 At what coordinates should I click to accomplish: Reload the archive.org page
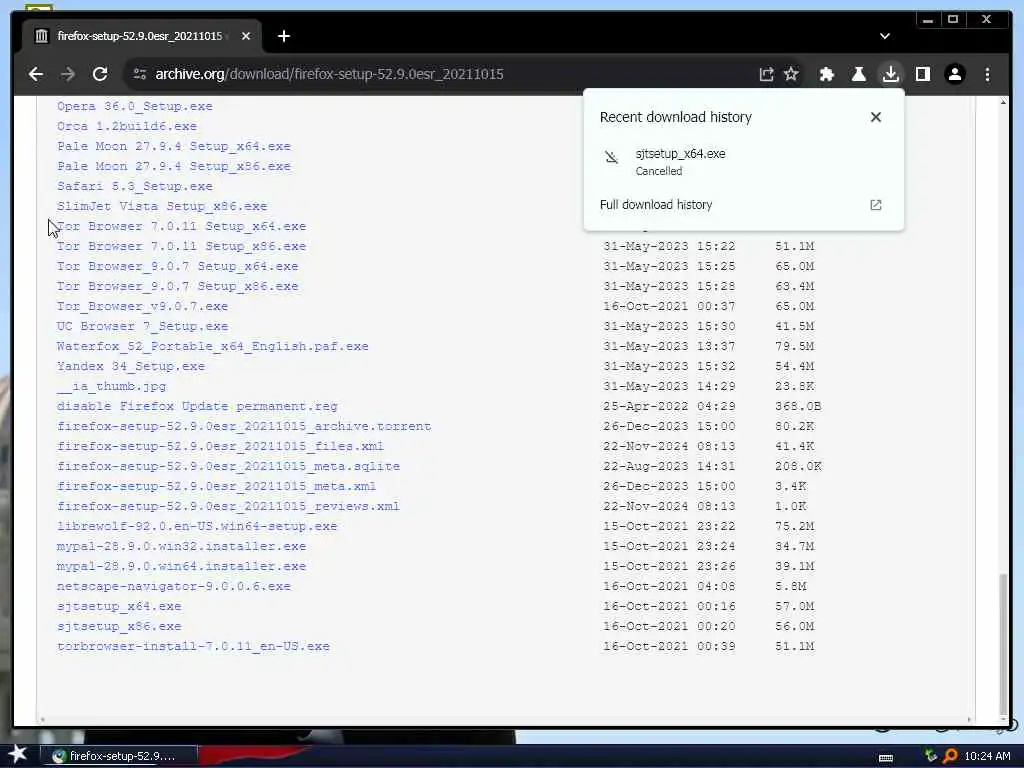pyautogui.click(x=100, y=74)
